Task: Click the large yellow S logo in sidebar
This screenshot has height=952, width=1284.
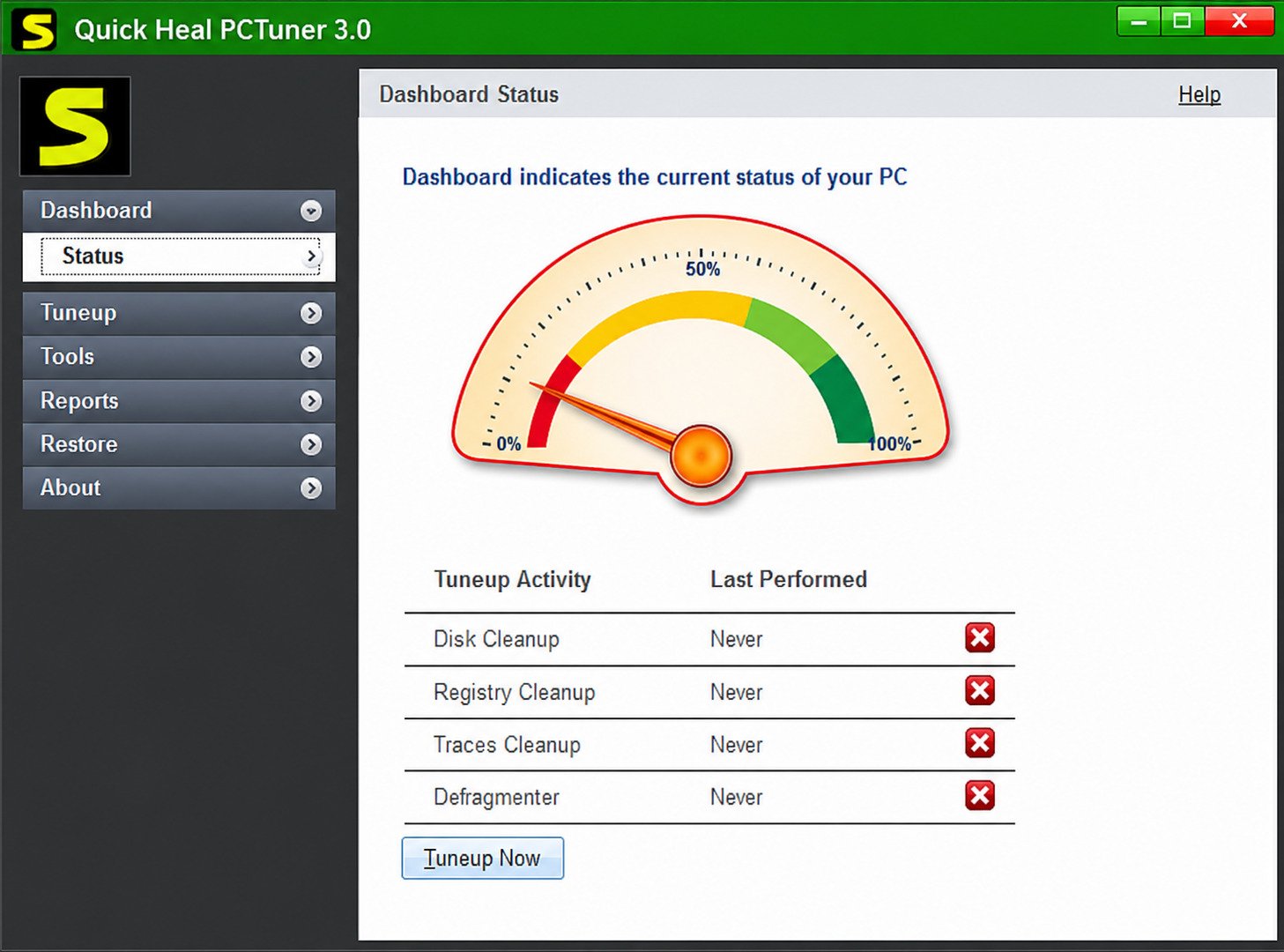Action: pos(75,126)
